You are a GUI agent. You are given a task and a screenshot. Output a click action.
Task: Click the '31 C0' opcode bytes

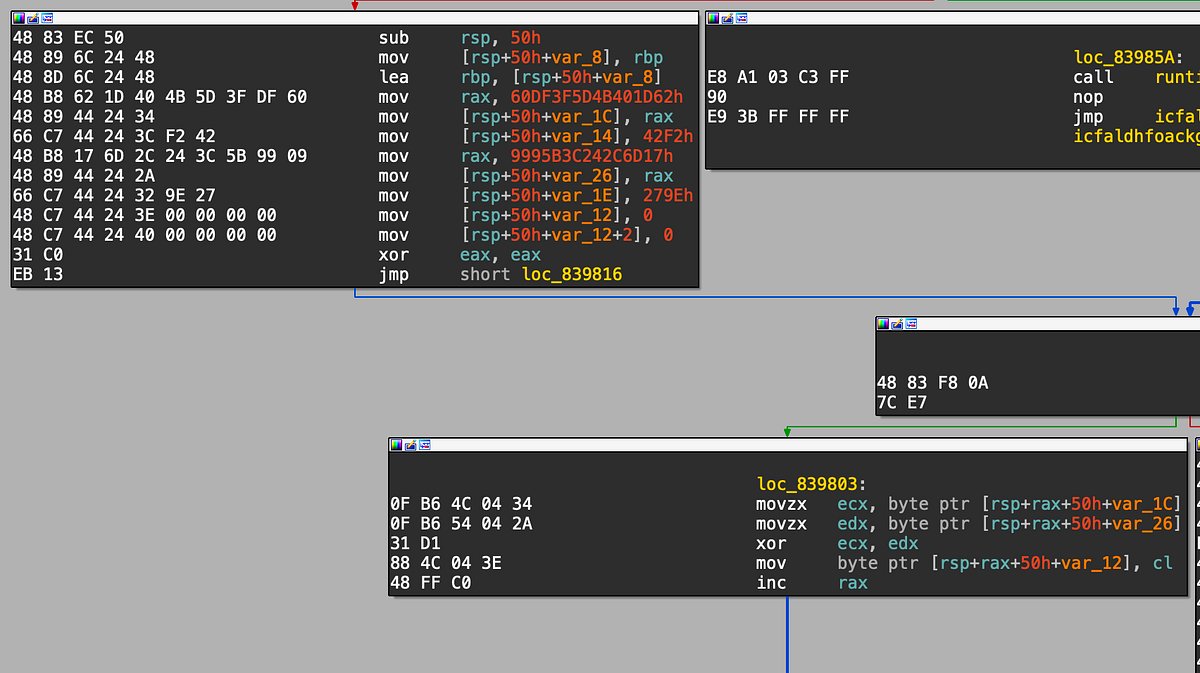coord(38,255)
